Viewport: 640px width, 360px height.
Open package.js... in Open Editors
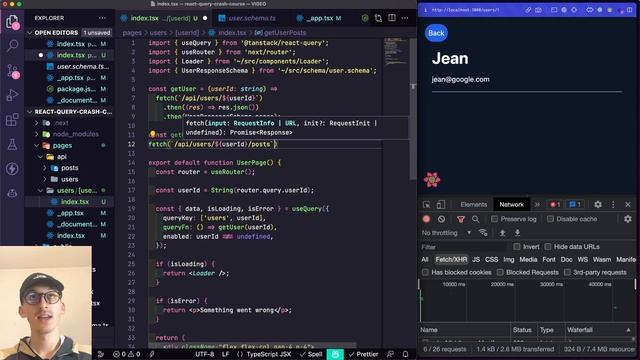pos(76,89)
